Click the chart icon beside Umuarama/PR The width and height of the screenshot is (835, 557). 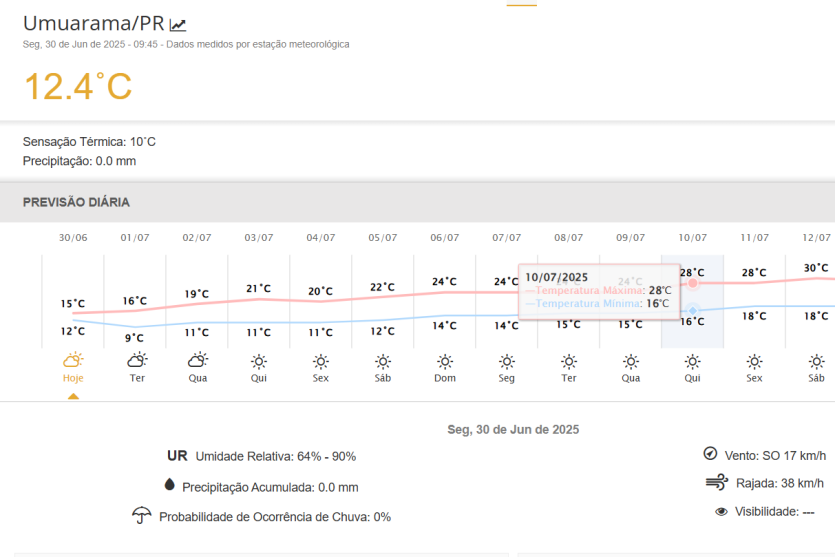178,25
